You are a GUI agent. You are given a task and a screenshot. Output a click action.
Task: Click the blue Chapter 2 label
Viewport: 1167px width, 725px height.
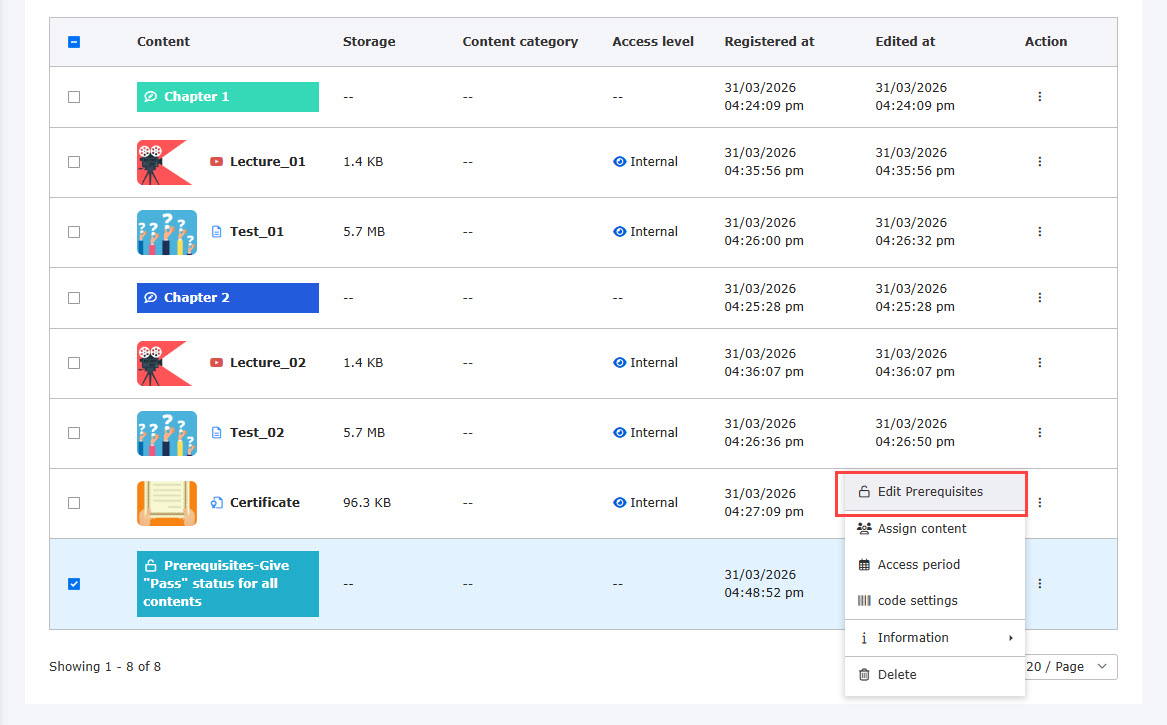point(227,298)
